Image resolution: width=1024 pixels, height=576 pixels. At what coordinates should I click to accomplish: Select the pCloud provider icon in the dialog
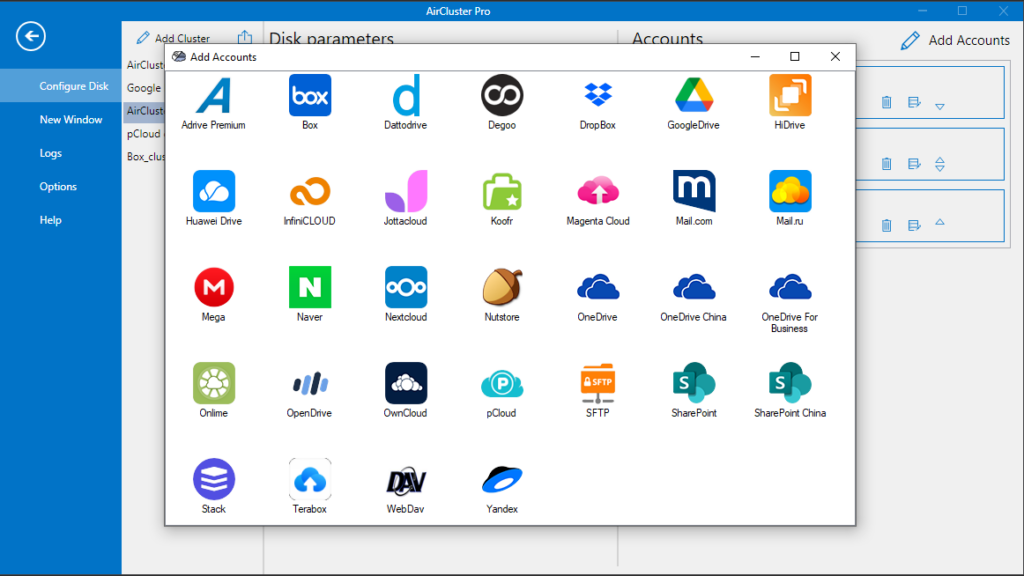[x=502, y=383]
